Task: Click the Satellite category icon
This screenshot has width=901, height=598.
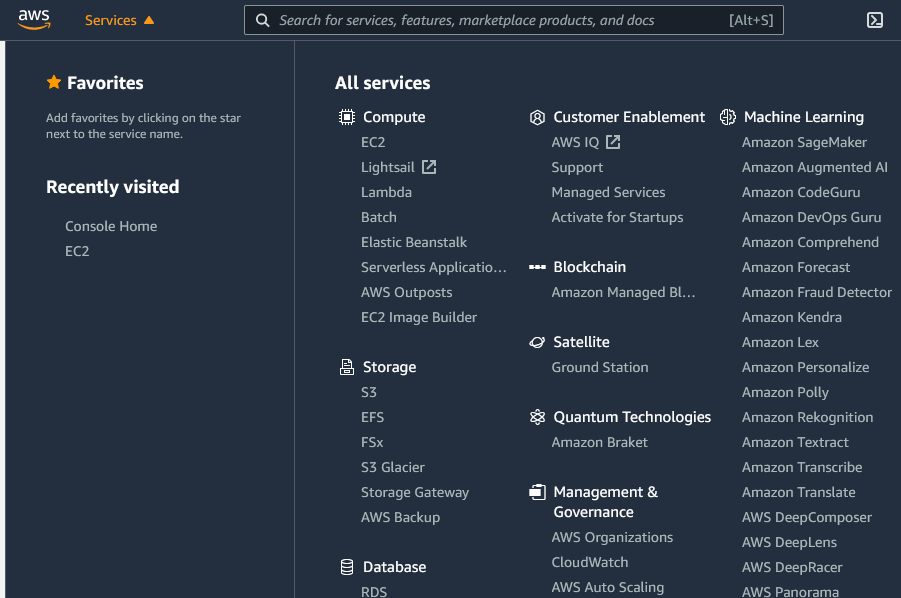Action: click(x=537, y=341)
